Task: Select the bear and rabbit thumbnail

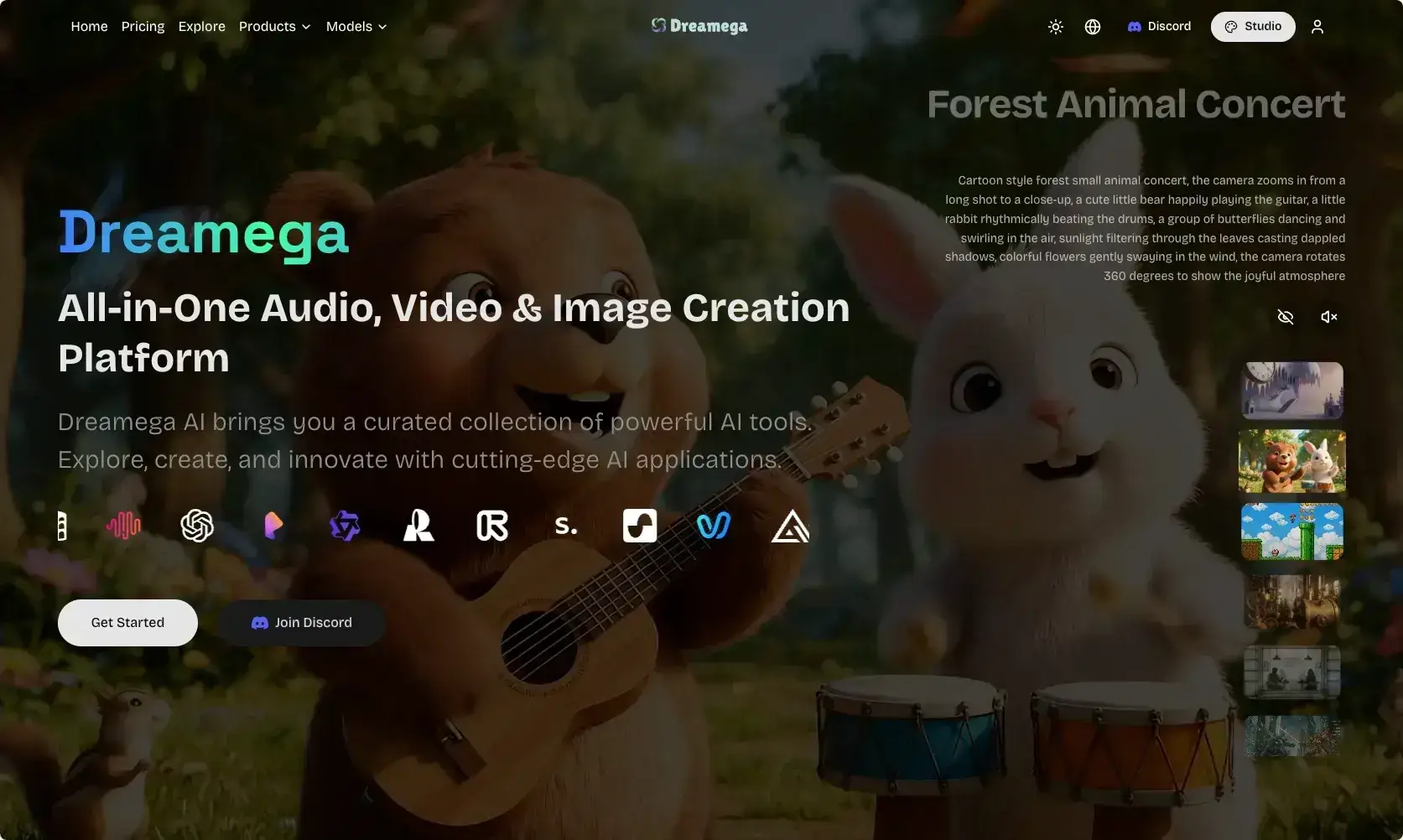Action: [x=1291, y=461]
